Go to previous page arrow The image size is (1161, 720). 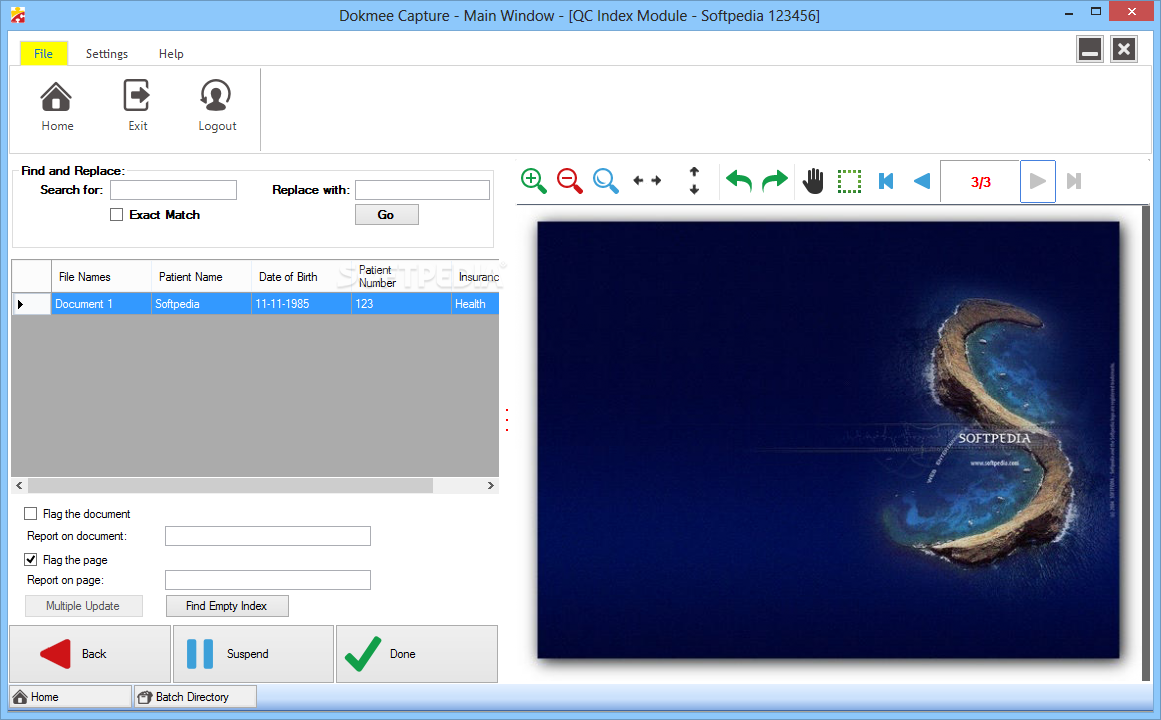[x=922, y=181]
